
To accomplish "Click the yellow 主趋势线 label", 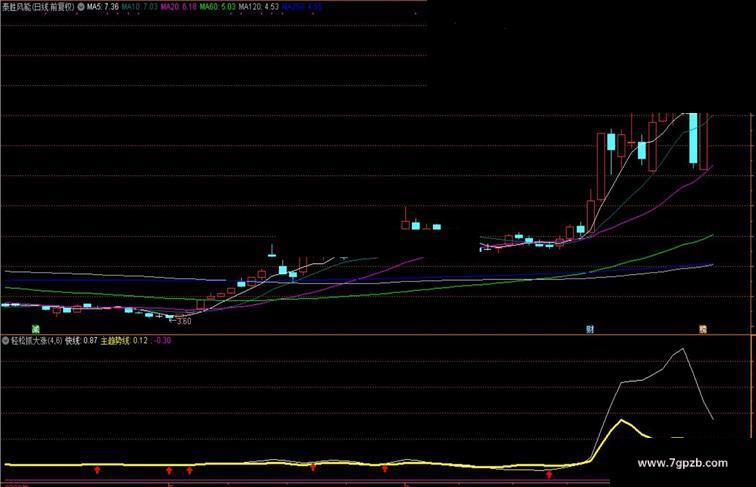I will click(124, 340).
